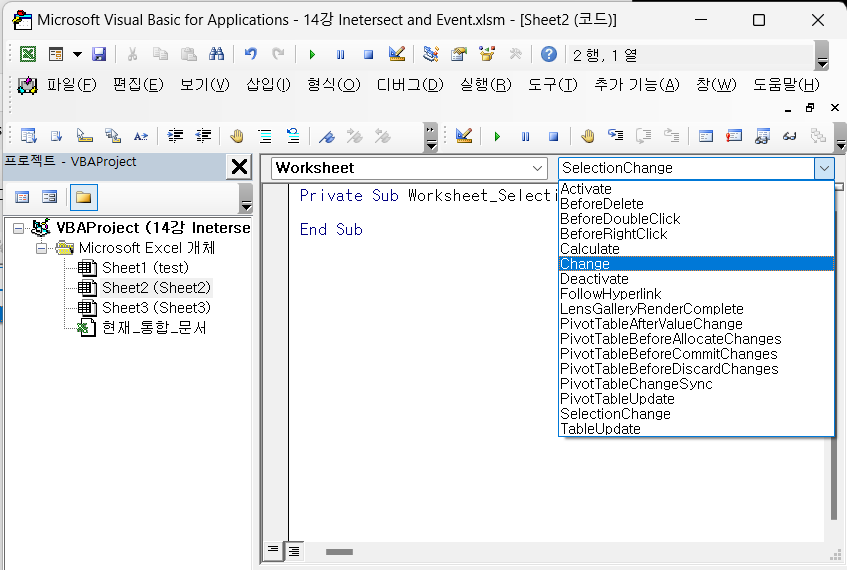Open the Locals Window icon
The image size is (847, 570).
(x=705, y=136)
